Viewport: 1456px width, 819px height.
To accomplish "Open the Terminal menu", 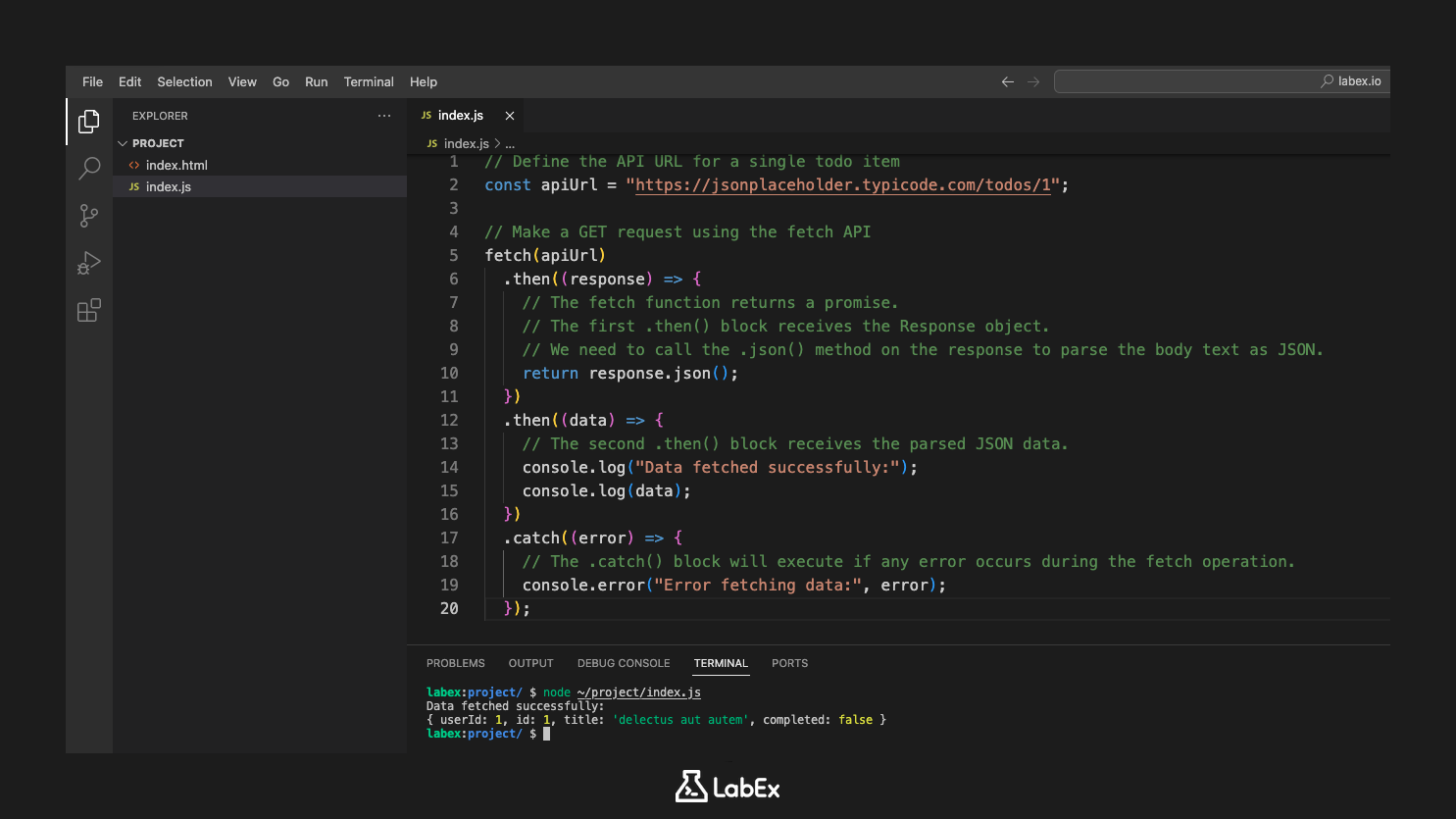I will [x=369, y=81].
